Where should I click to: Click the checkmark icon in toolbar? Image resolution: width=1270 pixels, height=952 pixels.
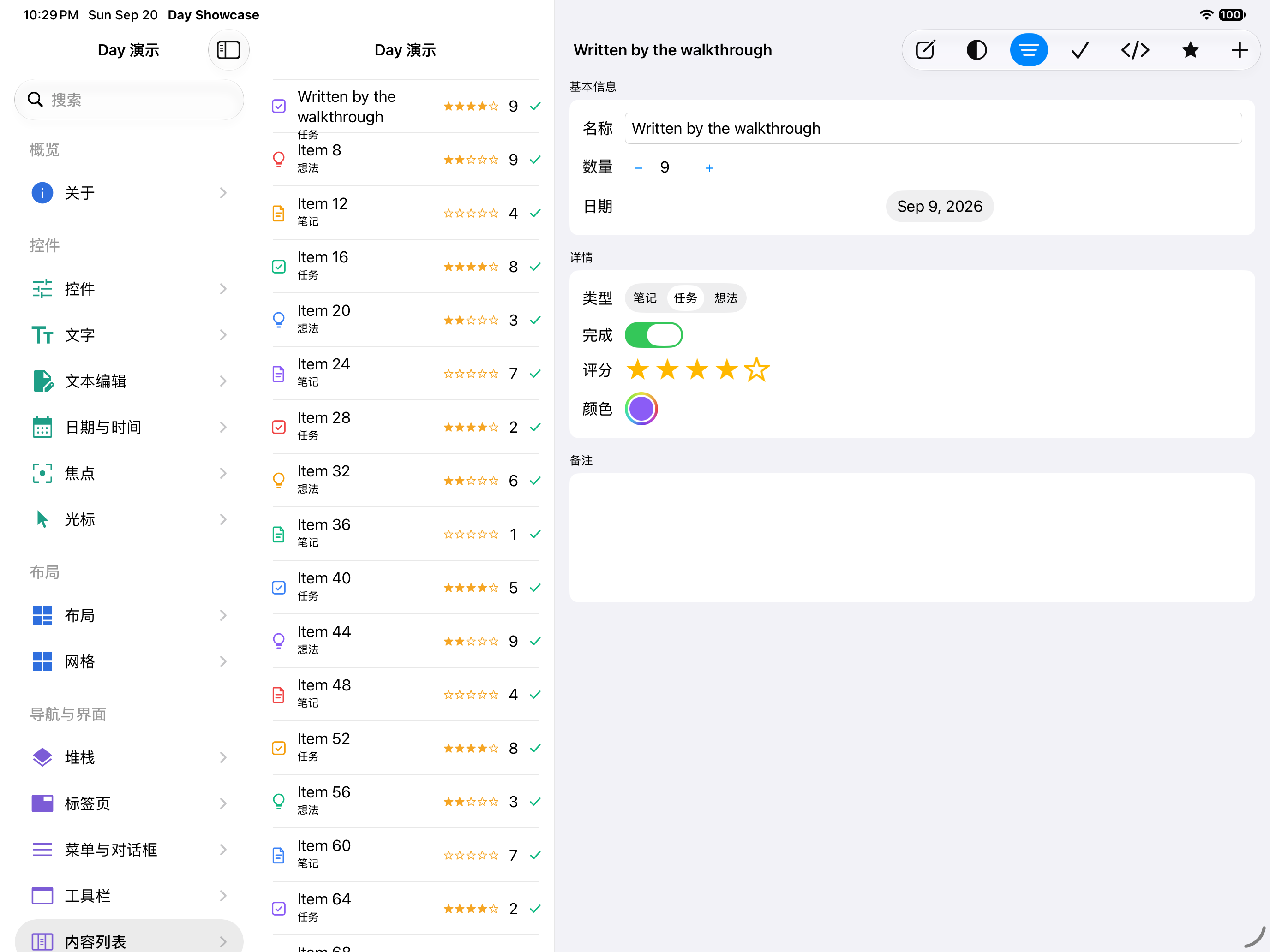click(x=1080, y=50)
